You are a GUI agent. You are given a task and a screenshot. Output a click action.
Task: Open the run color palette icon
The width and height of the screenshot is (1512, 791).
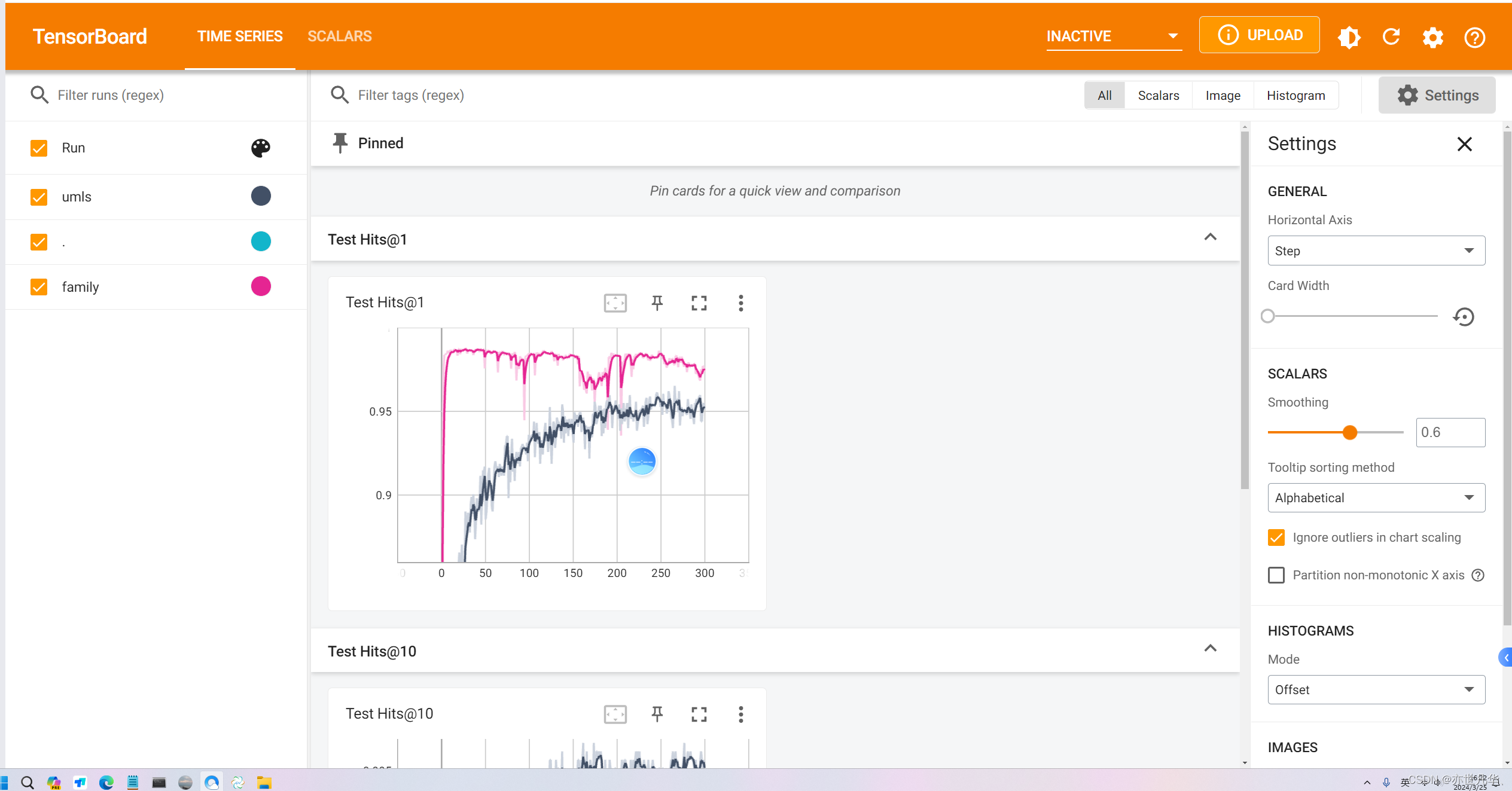pyautogui.click(x=260, y=148)
